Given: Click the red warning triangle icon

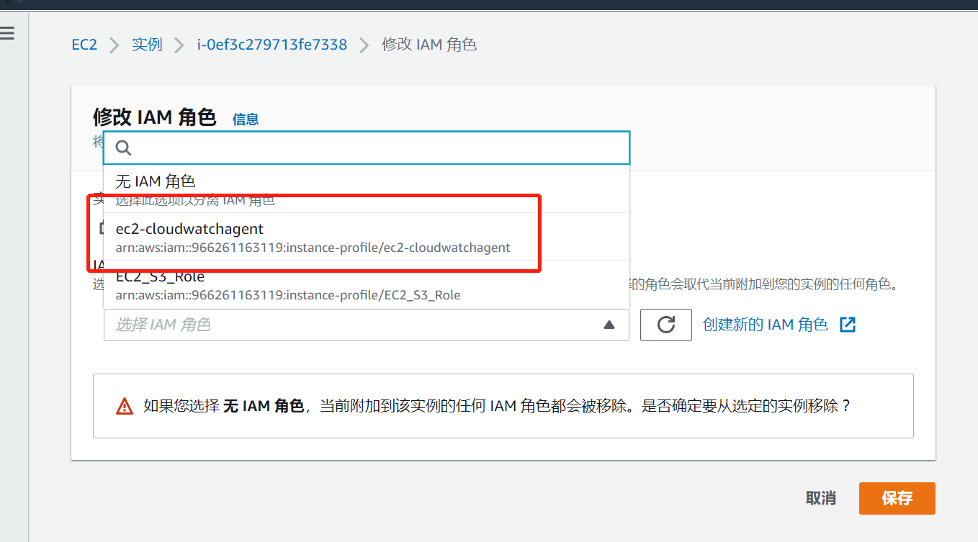Looking at the screenshot, I should coord(125,407).
